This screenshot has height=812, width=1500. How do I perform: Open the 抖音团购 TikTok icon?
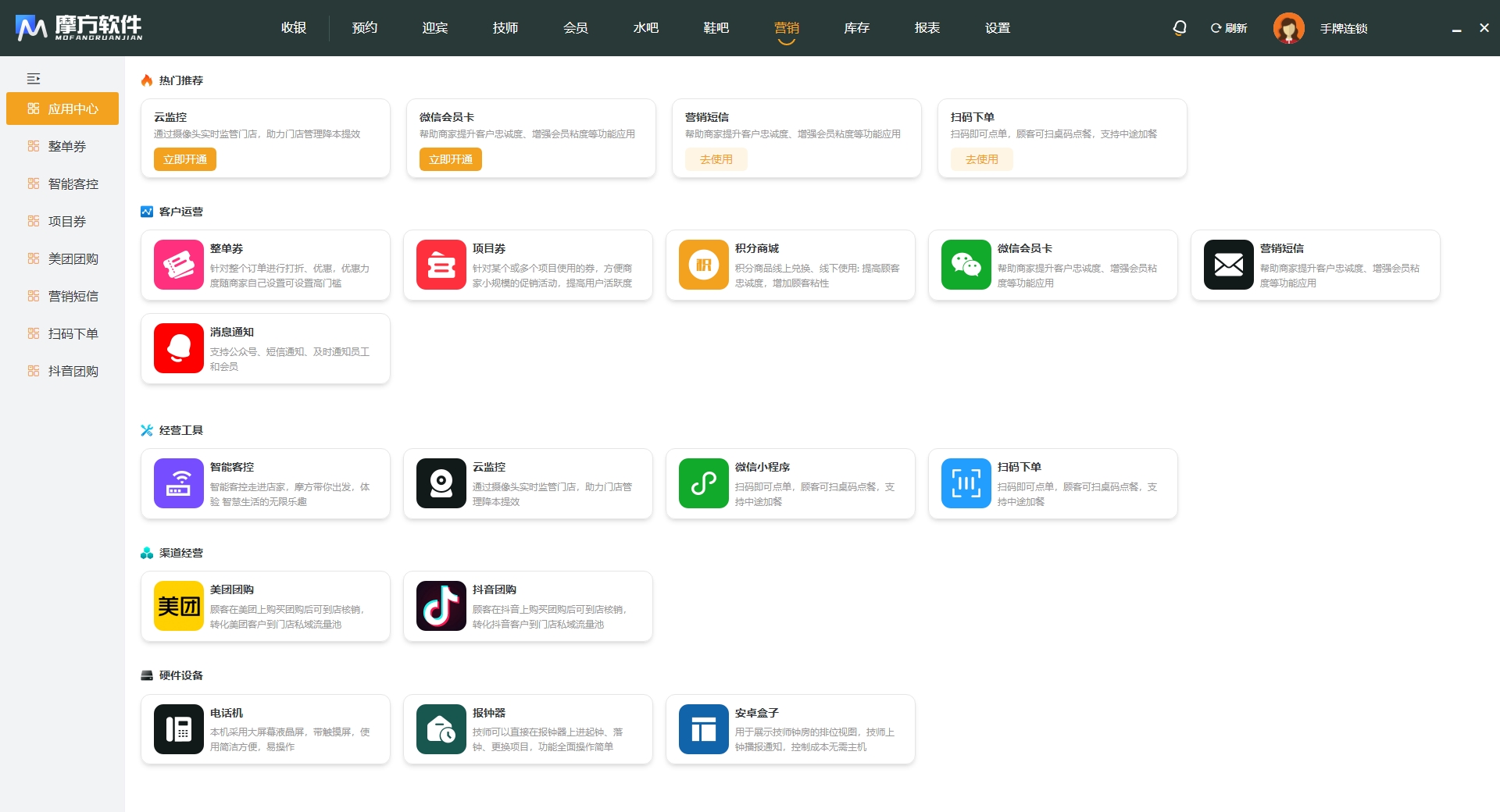coord(441,606)
